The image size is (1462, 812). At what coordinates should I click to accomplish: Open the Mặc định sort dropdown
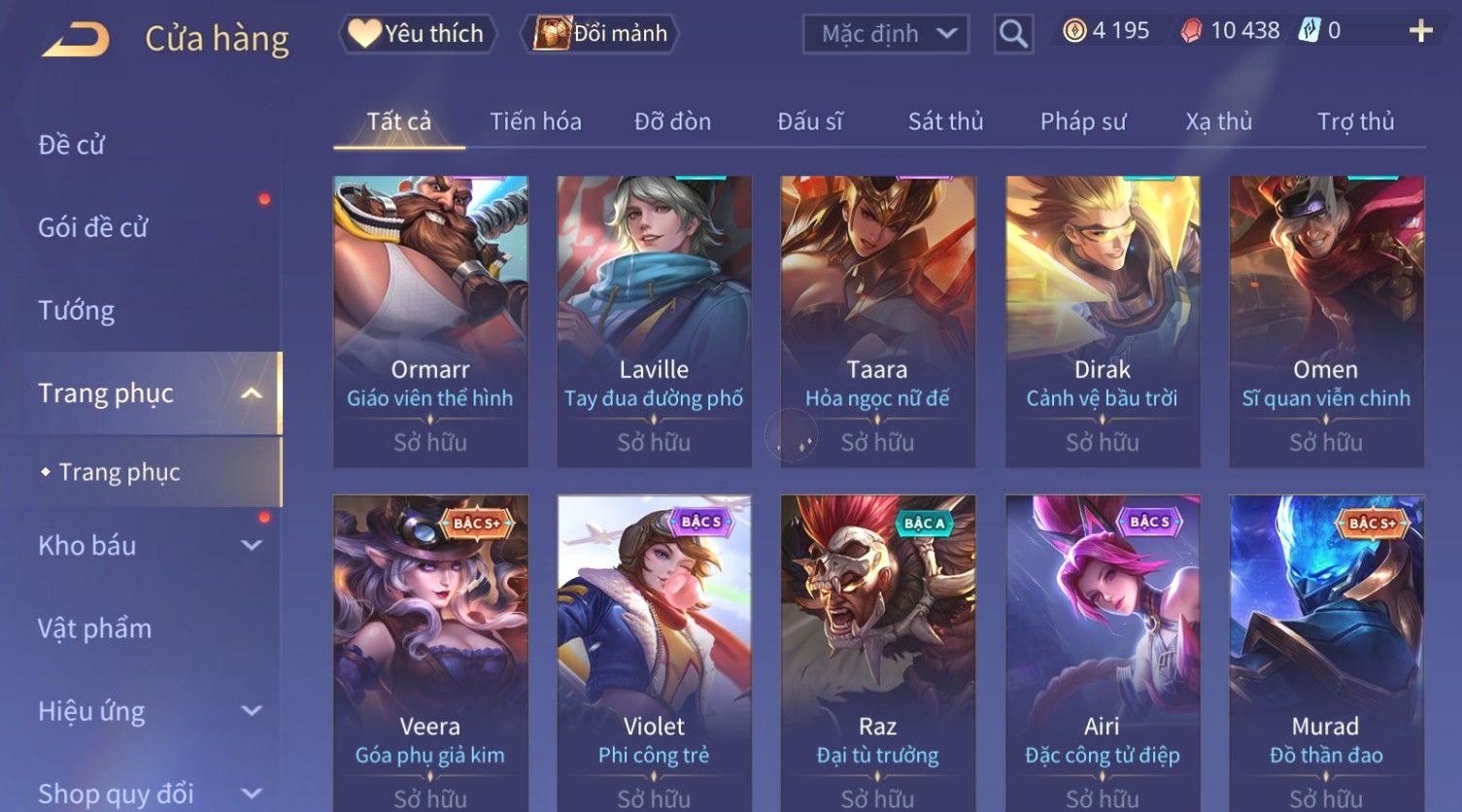click(885, 34)
